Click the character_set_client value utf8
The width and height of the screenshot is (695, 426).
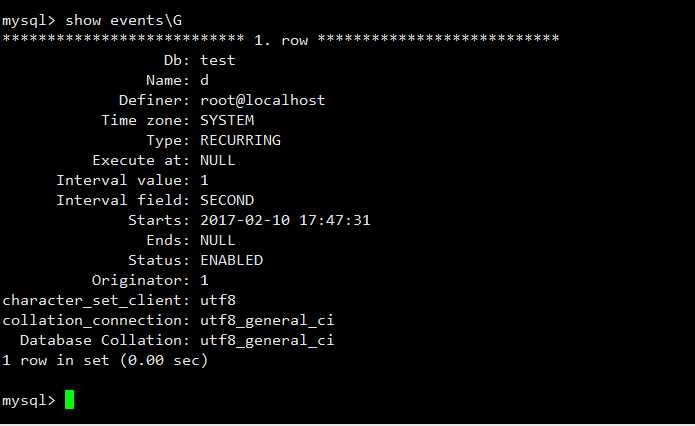(x=218, y=300)
